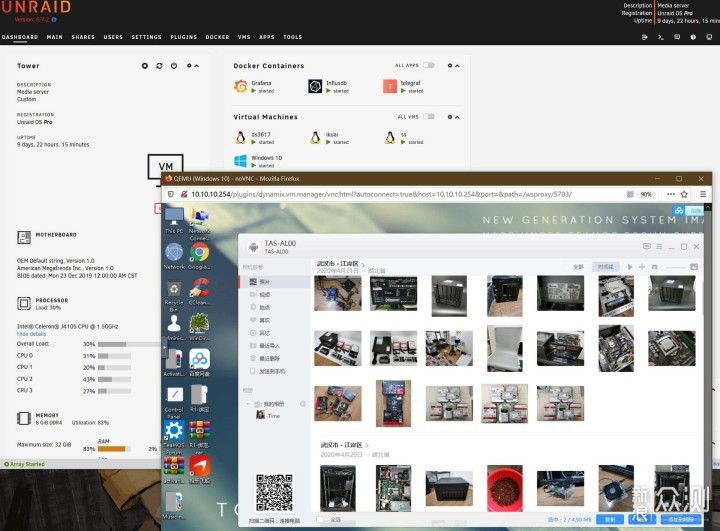Collapse the Virtual Machines panel caret
Image resolution: width=720 pixels, height=531 pixels.
tap(457, 118)
